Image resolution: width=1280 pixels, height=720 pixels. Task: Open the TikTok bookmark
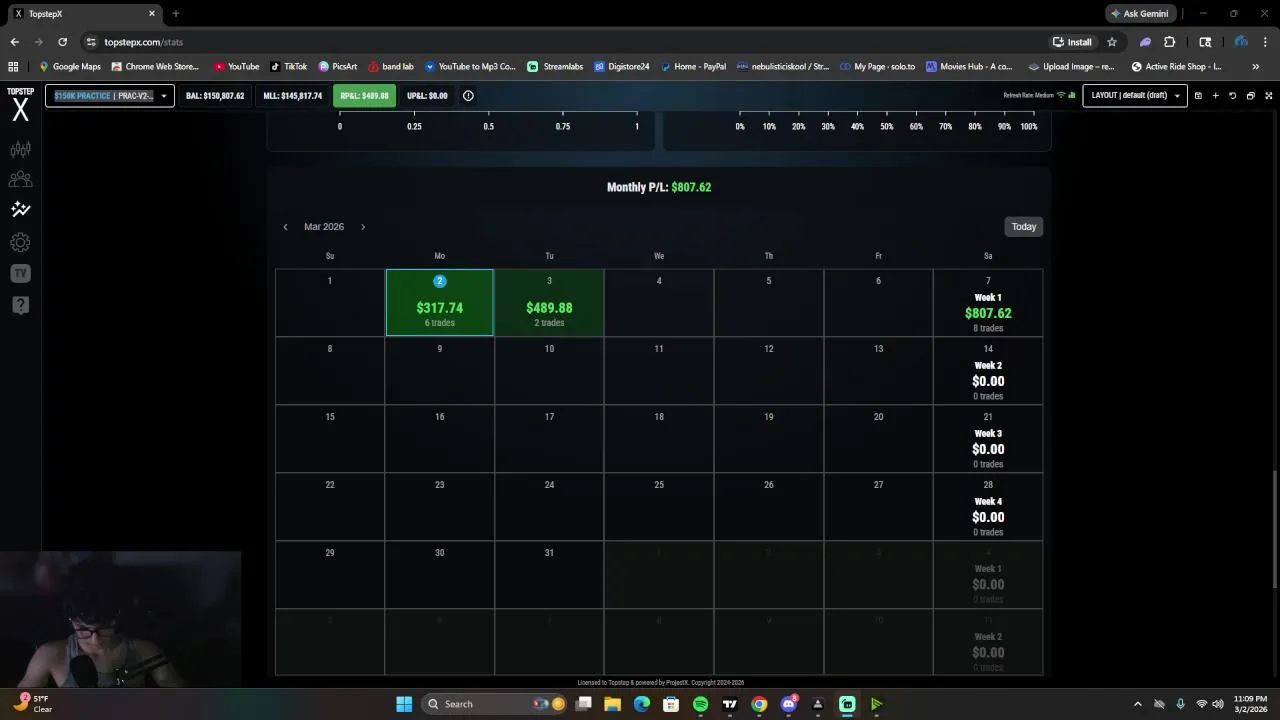coord(289,67)
